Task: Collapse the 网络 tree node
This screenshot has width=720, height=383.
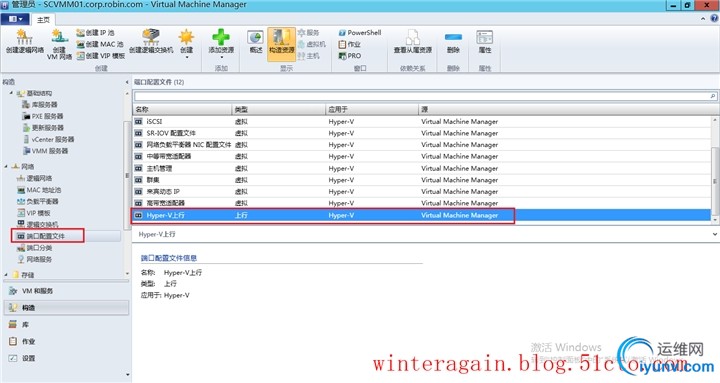Action: [6, 166]
